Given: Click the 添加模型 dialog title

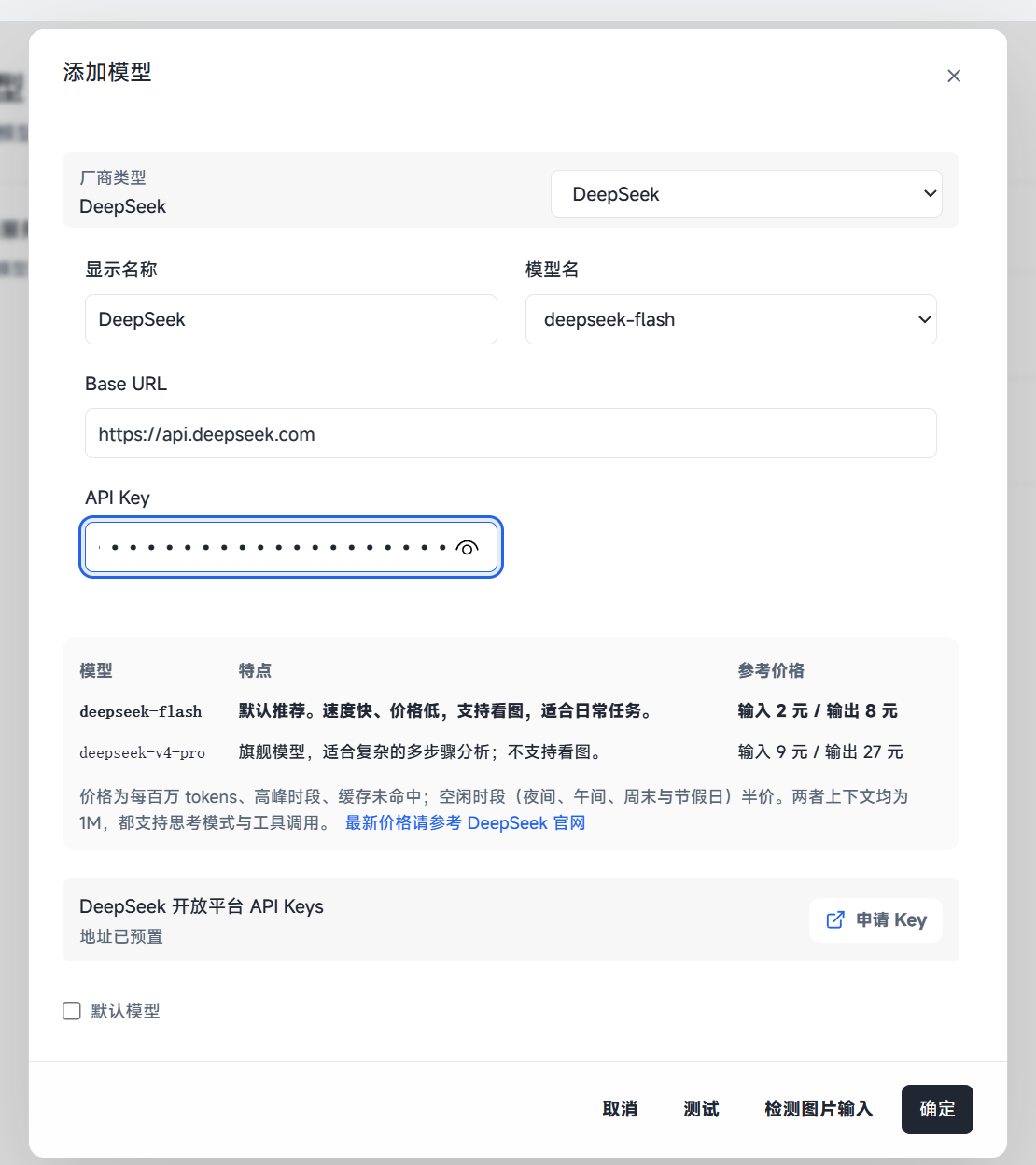Looking at the screenshot, I should 107,72.
